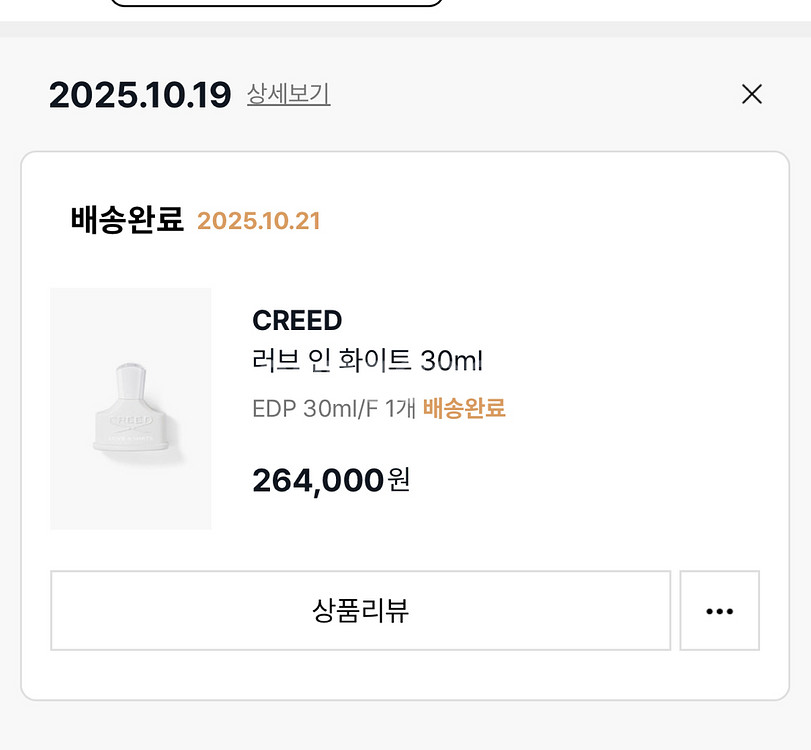Click the 2025.10.19 order date heading
The width and height of the screenshot is (811, 750).
[x=134, y=94]
